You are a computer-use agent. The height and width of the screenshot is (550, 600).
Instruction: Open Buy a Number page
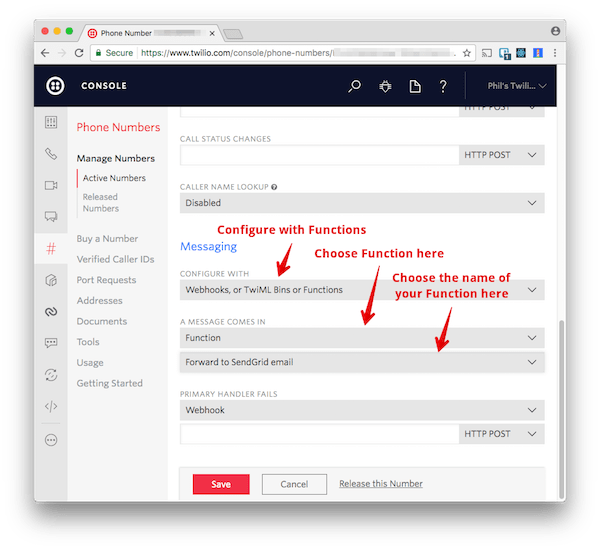pos(107,239)
